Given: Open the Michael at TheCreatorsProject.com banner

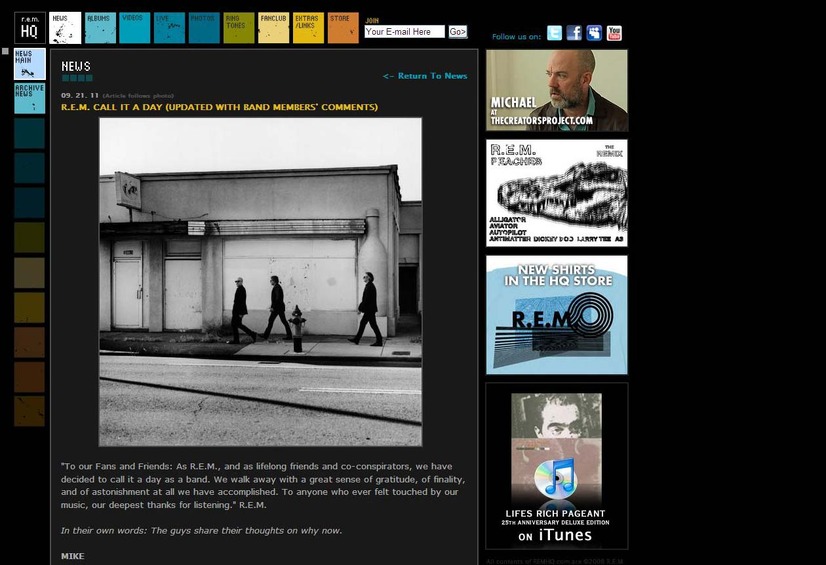Looking at the screenshot, I should pyautogui.click(x=557, y=90).
